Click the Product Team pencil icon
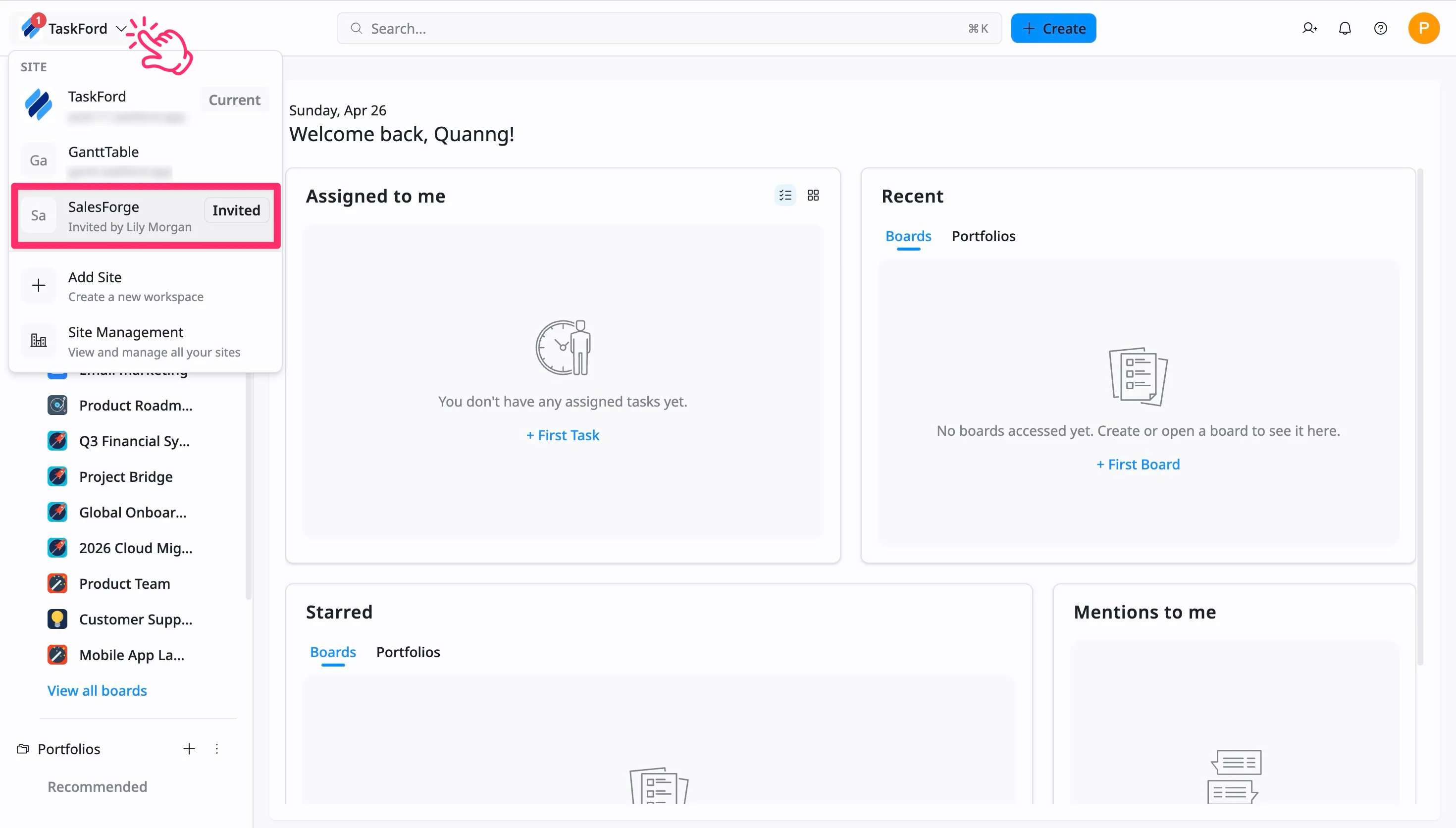The height and width of the screenshot is (828, 1456). pos(57,584)
